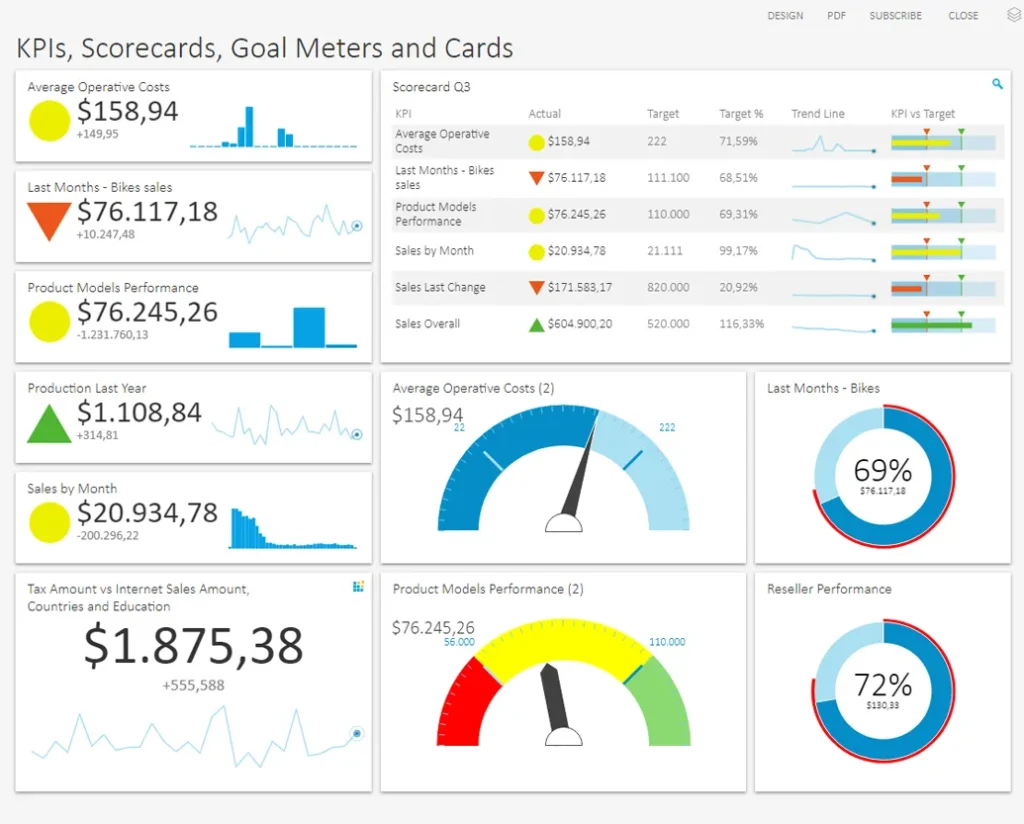The image size is (1024, 824).
Task: Click the red down-triangle on Last Months - Bikes sales card
Action: 48,219
